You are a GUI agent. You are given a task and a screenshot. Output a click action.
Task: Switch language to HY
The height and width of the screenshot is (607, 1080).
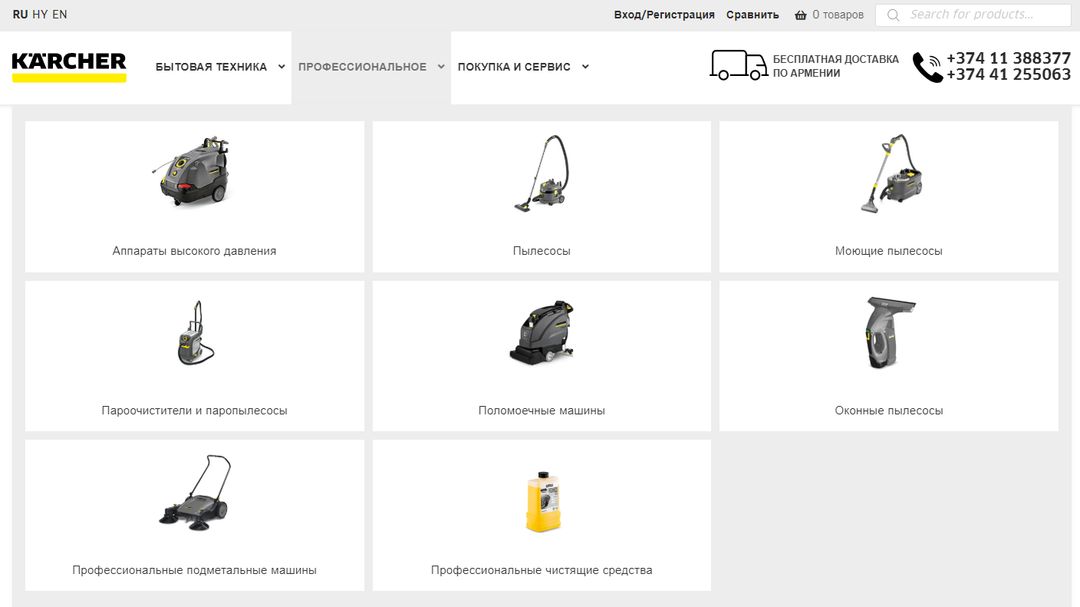click(40, 14)
